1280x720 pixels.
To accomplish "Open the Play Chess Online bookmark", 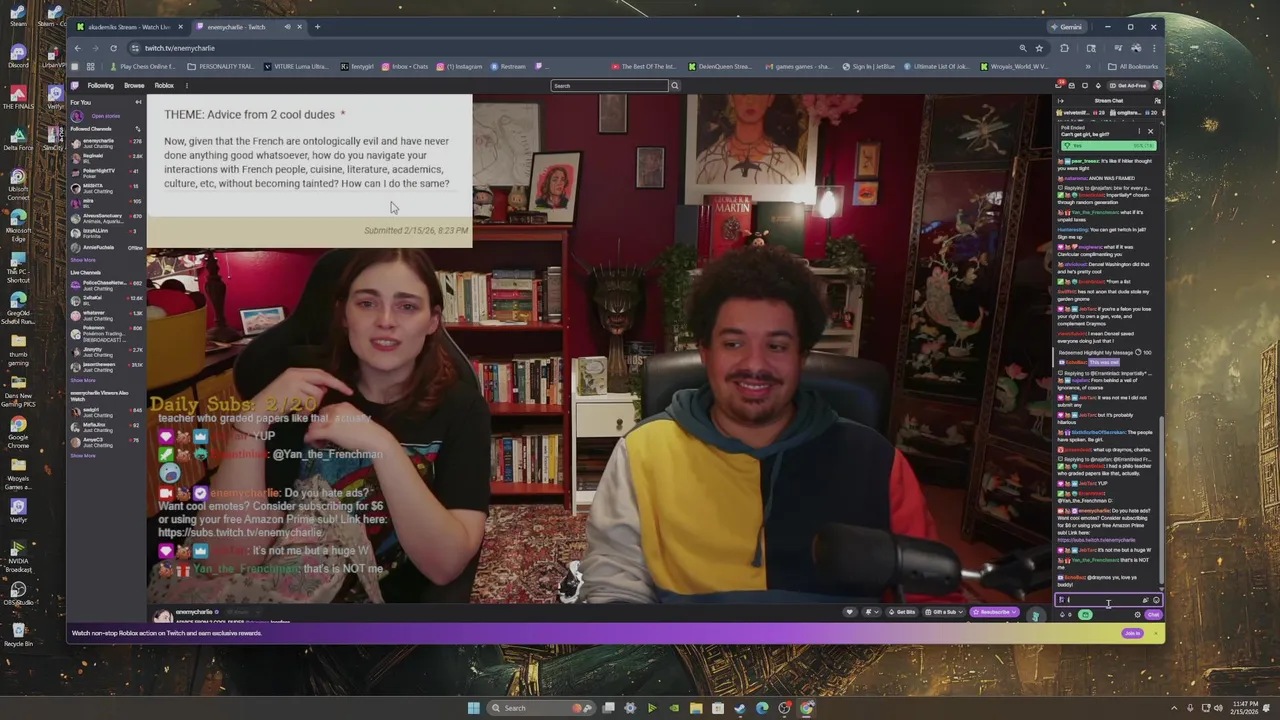I will pyautogui.click(x=143, y=67).
